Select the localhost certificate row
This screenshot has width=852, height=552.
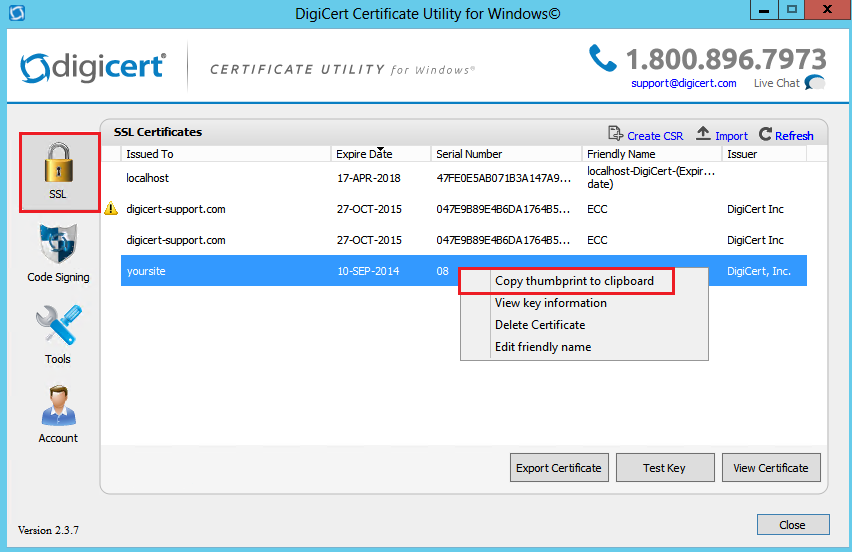[148, 178]
